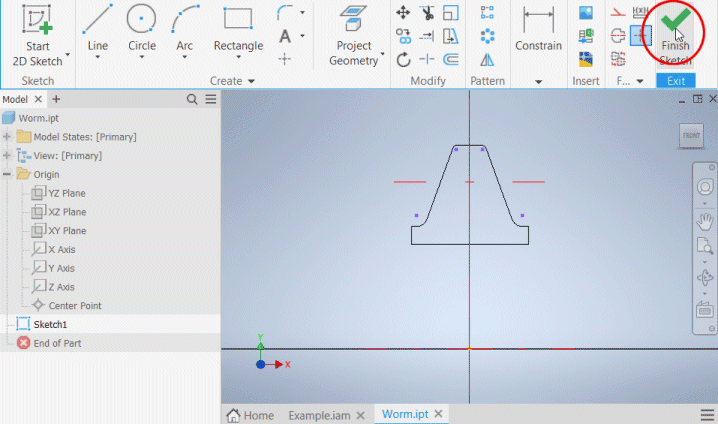Click the blue Exit panel label
Image resolution: width=718 pixels, height=424 pixels.
click(676, 81)
